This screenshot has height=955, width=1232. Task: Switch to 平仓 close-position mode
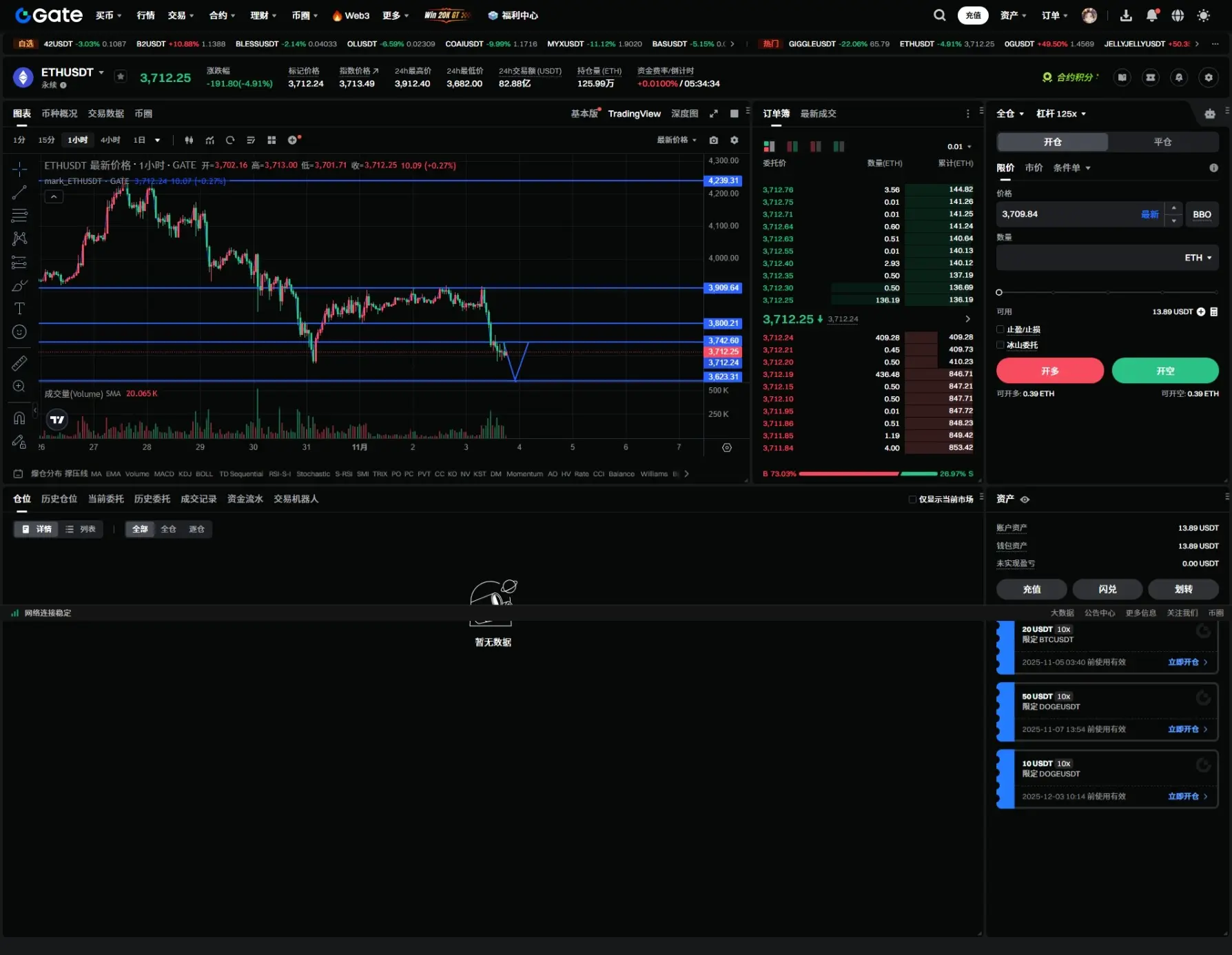click(1163, 142)
